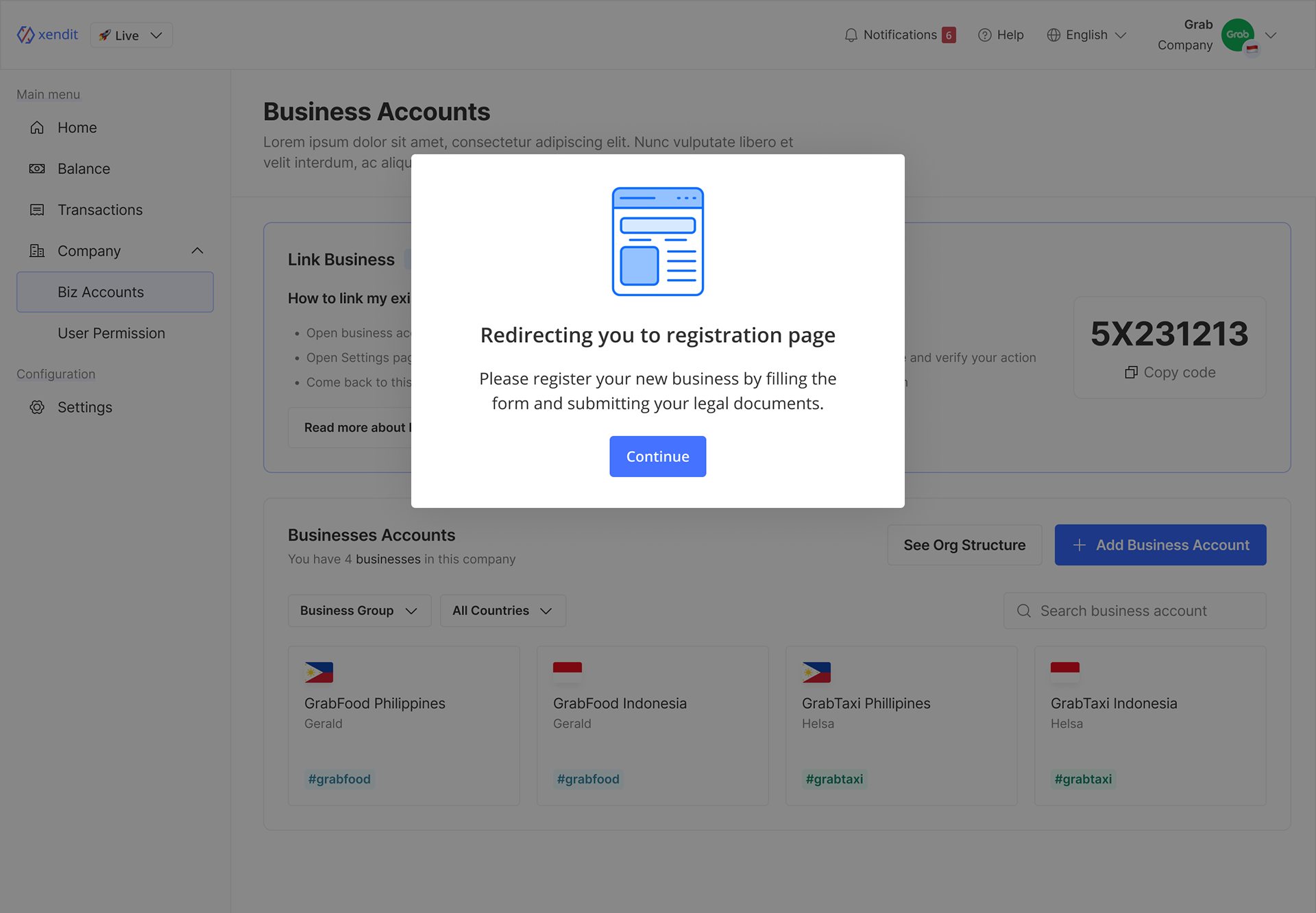Click the Copy code icon
Image resolution: width=1316 pixels, height=913 pixels.
coord(1131,372)
